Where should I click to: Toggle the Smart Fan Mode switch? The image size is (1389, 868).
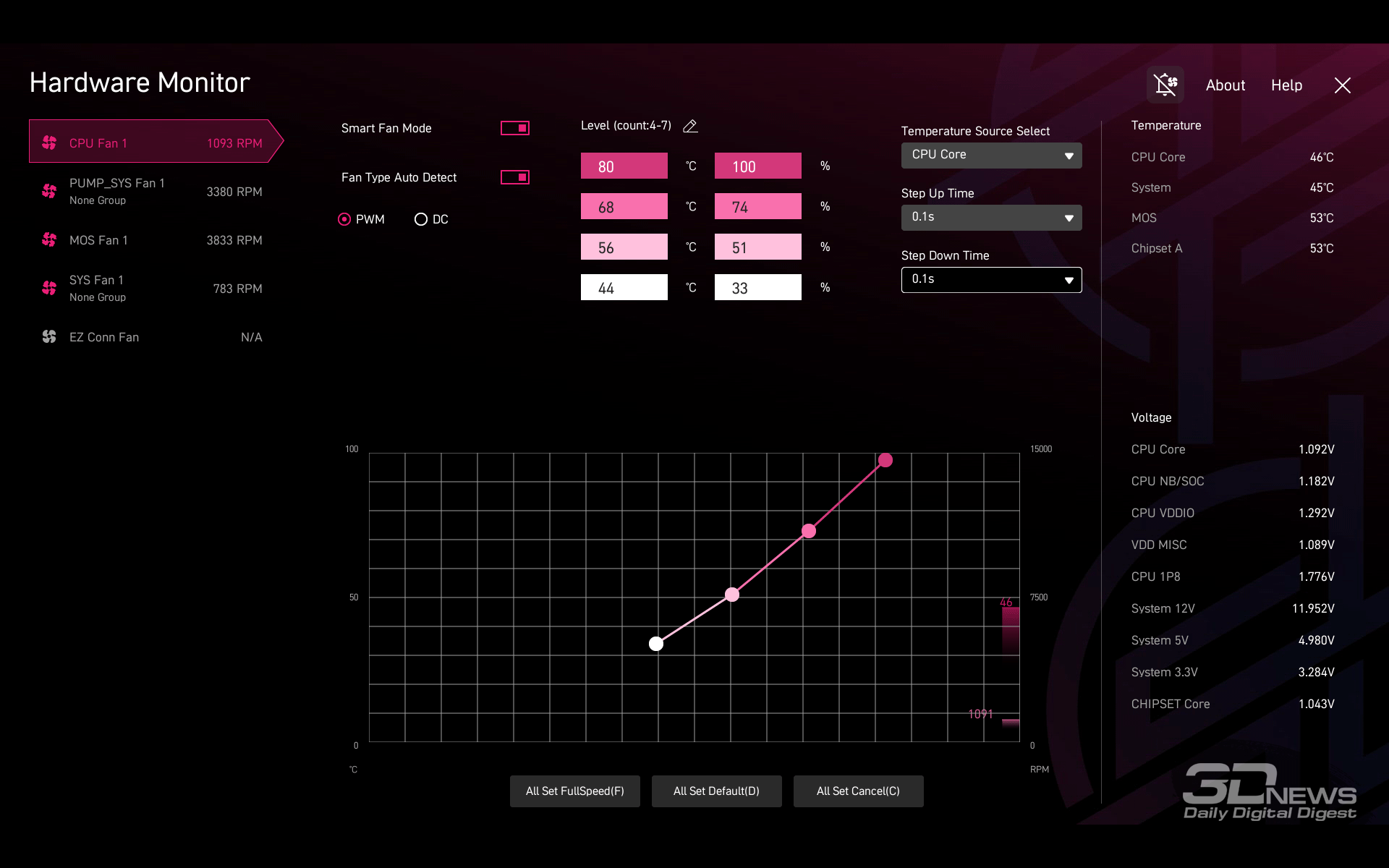click(515, 128)
